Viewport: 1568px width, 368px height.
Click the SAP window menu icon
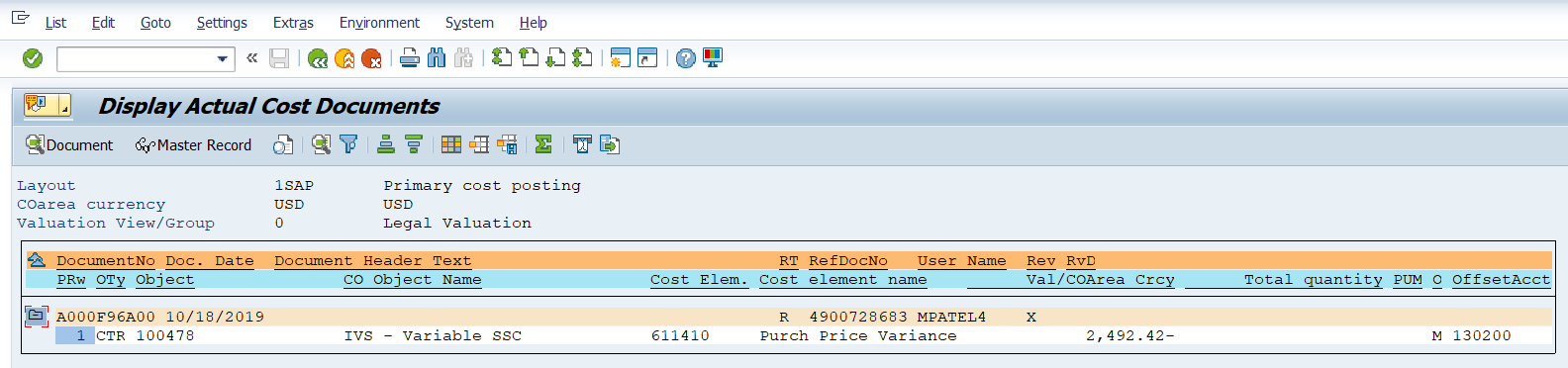[20, 19]
